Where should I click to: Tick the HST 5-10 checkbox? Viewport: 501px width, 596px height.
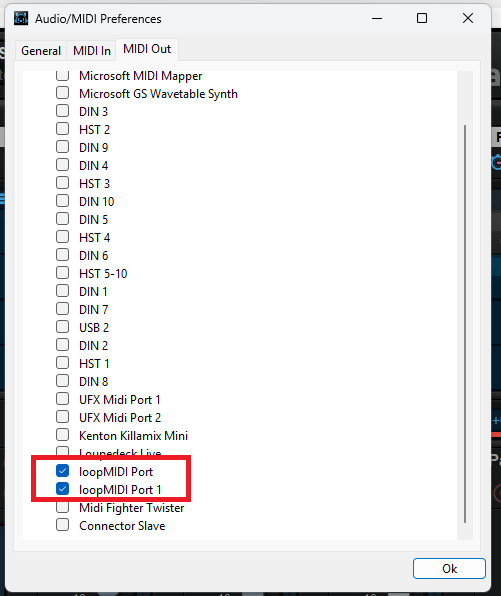point(62,273)
